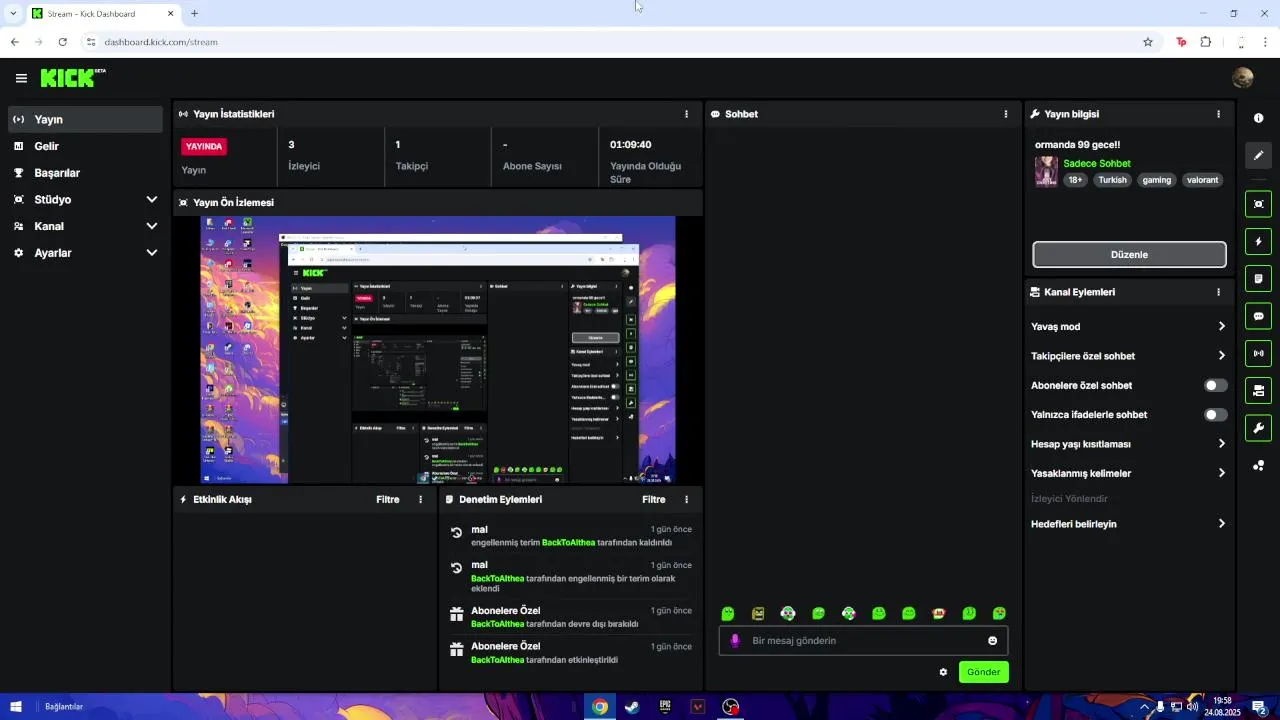Screen dimensions: 1280x720
Task: Open Yayın bilgisi three-dot menu
Action: click(1218, 114)
